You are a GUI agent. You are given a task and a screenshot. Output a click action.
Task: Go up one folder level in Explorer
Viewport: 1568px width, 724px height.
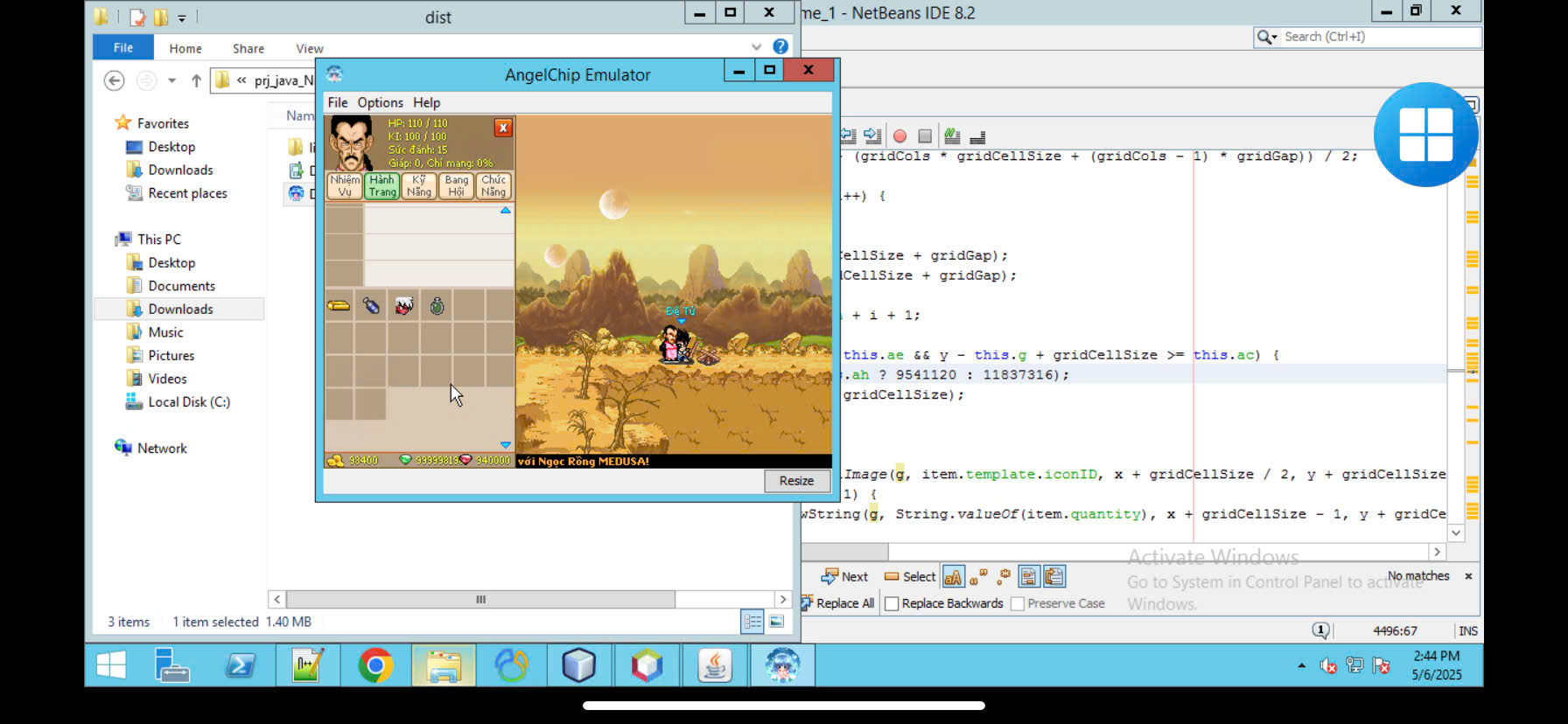(196, 80)
